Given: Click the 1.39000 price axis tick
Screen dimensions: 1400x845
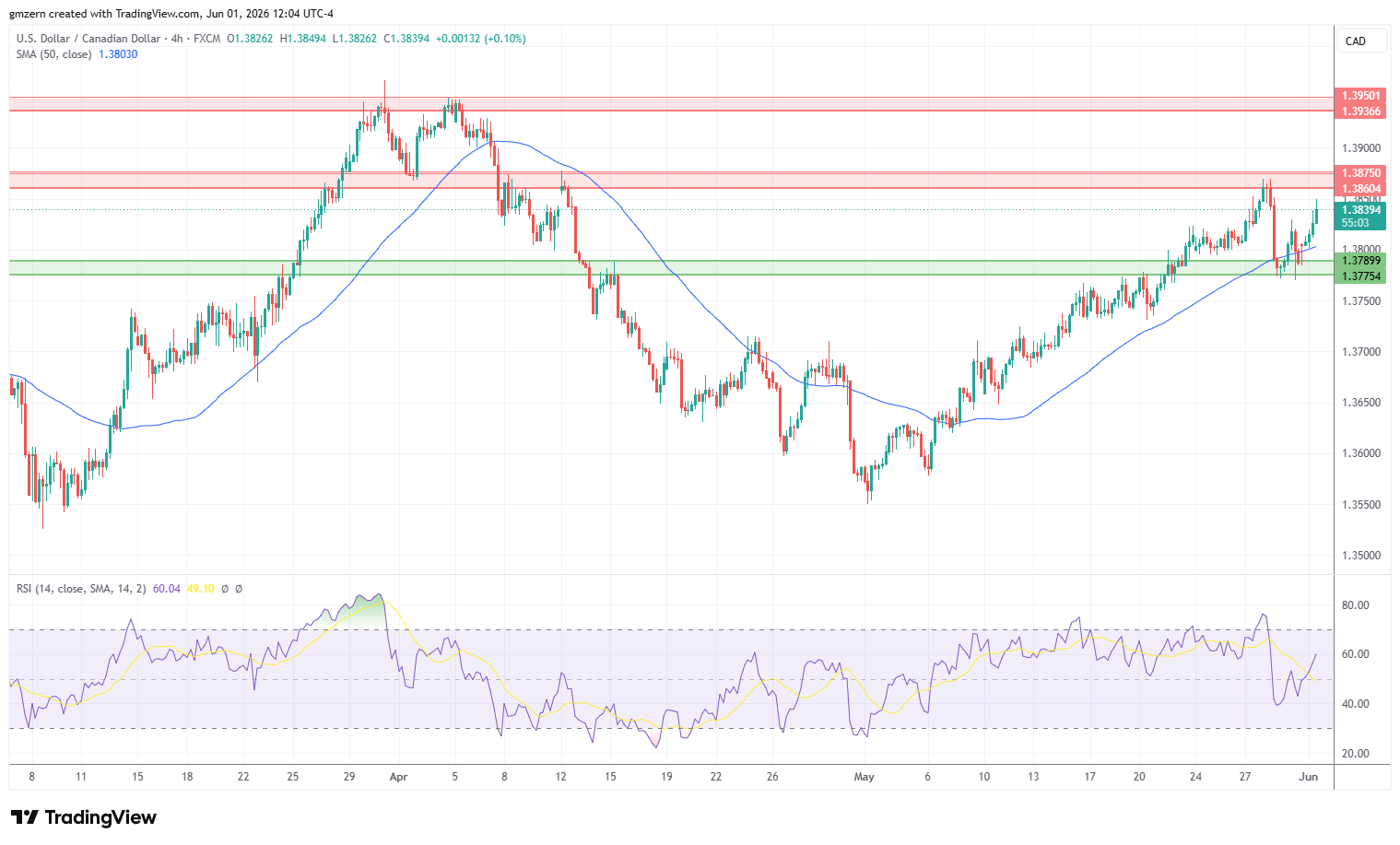Looking at the screenshot, I should tap(1361, 148).
